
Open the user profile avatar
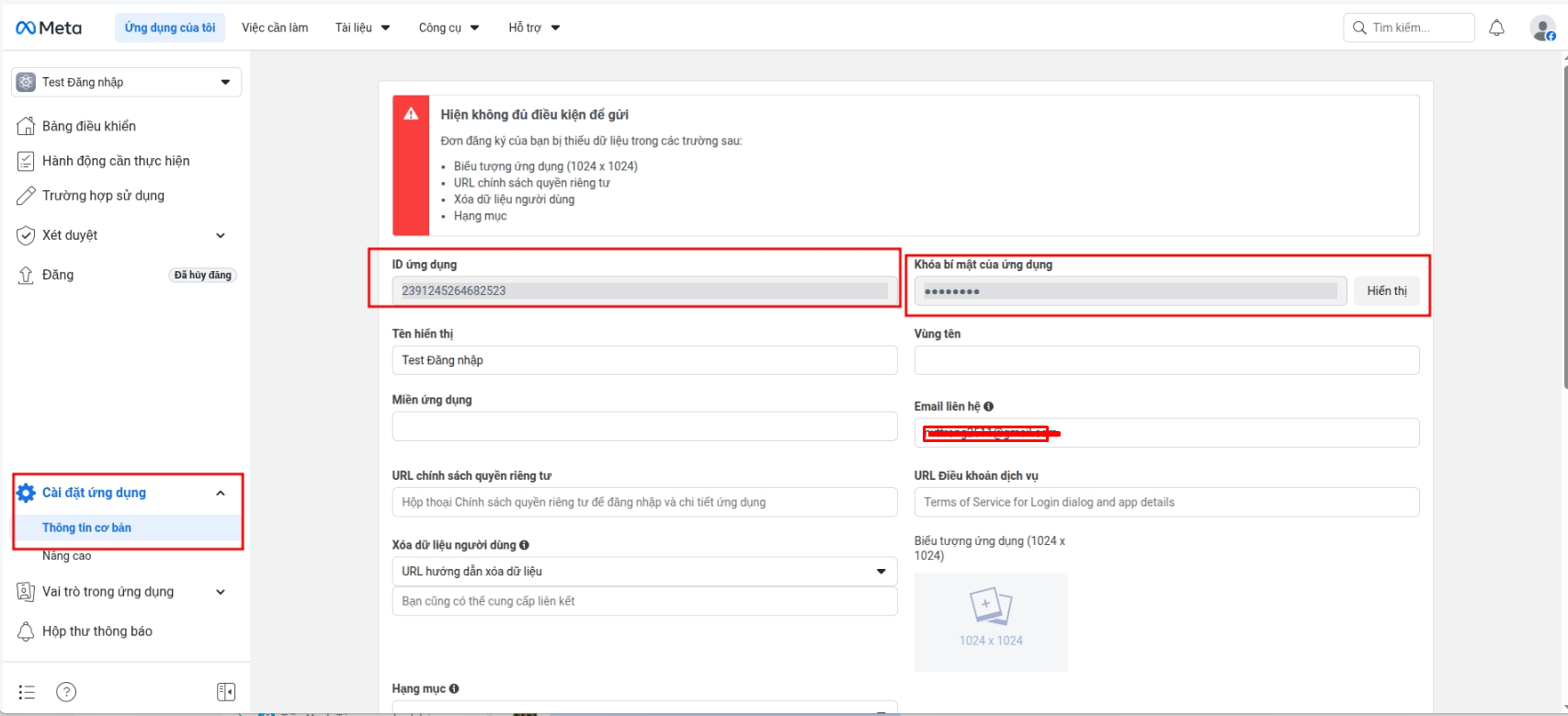click(1541, 28)
